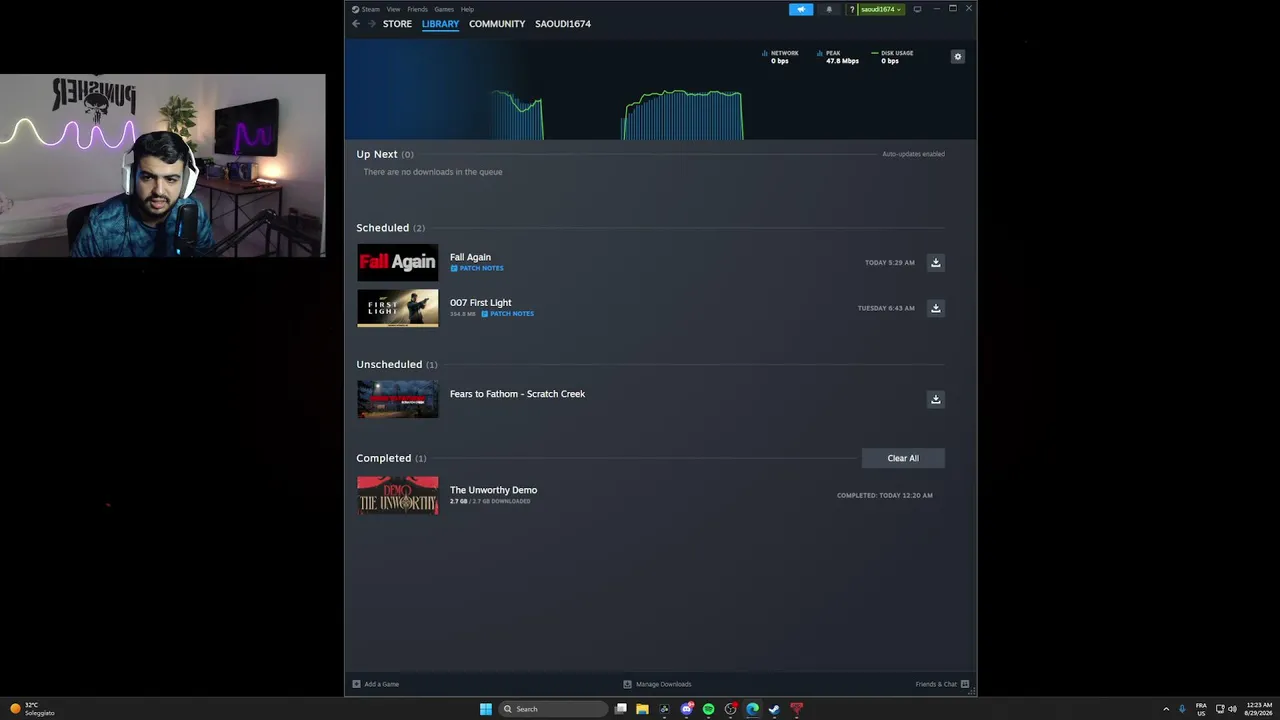Click the back navigation arrow
The width and height of the screenshot is (1280, 720).
coord(356,24)
